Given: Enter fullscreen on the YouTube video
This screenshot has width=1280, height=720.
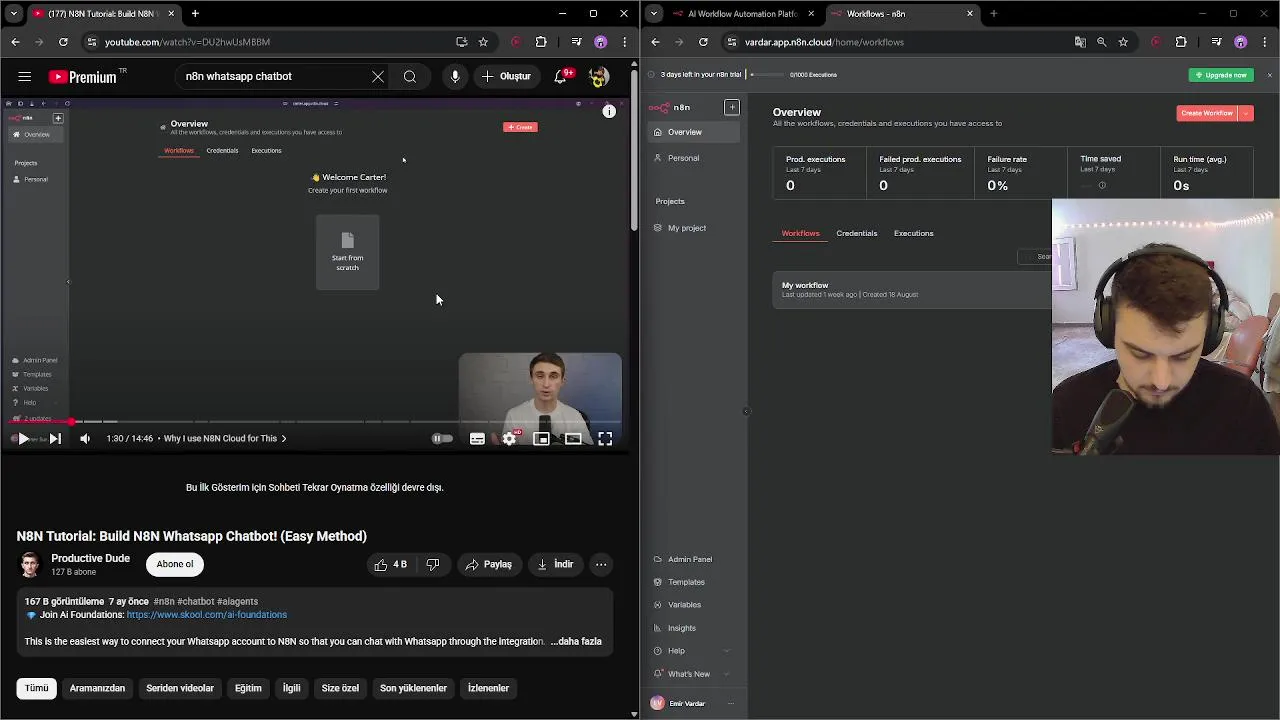Looking at the screenshot, I should [x=605, y=438].
